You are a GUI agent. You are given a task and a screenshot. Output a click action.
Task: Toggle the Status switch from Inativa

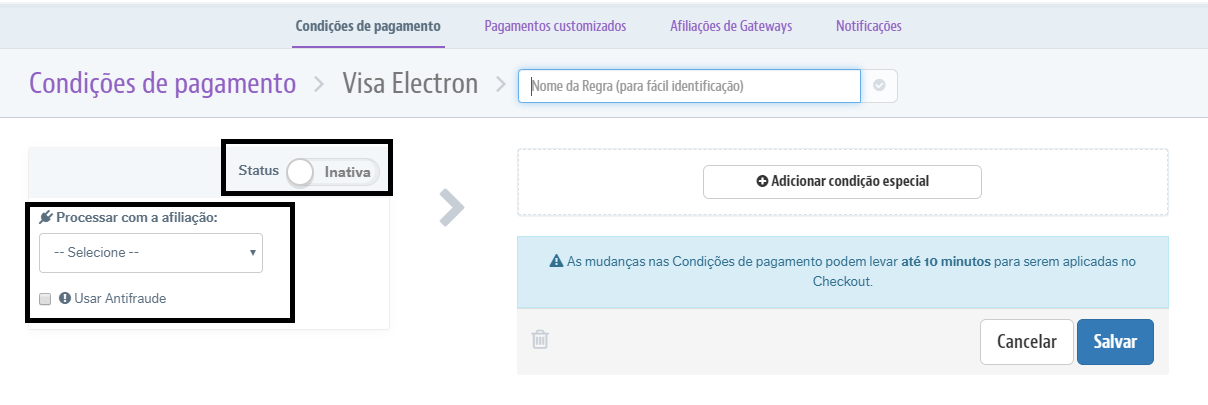point(332,172)
